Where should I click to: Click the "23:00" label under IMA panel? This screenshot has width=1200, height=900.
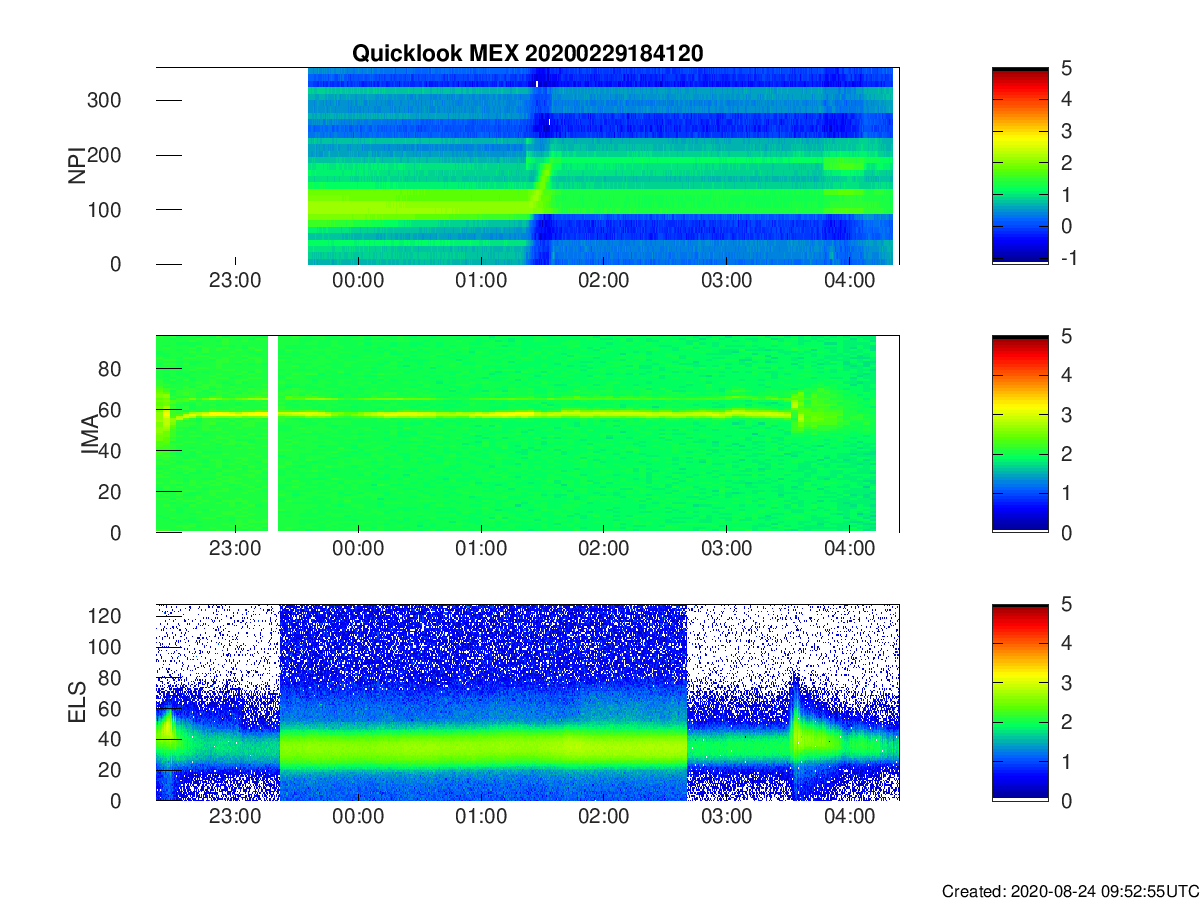235,549
